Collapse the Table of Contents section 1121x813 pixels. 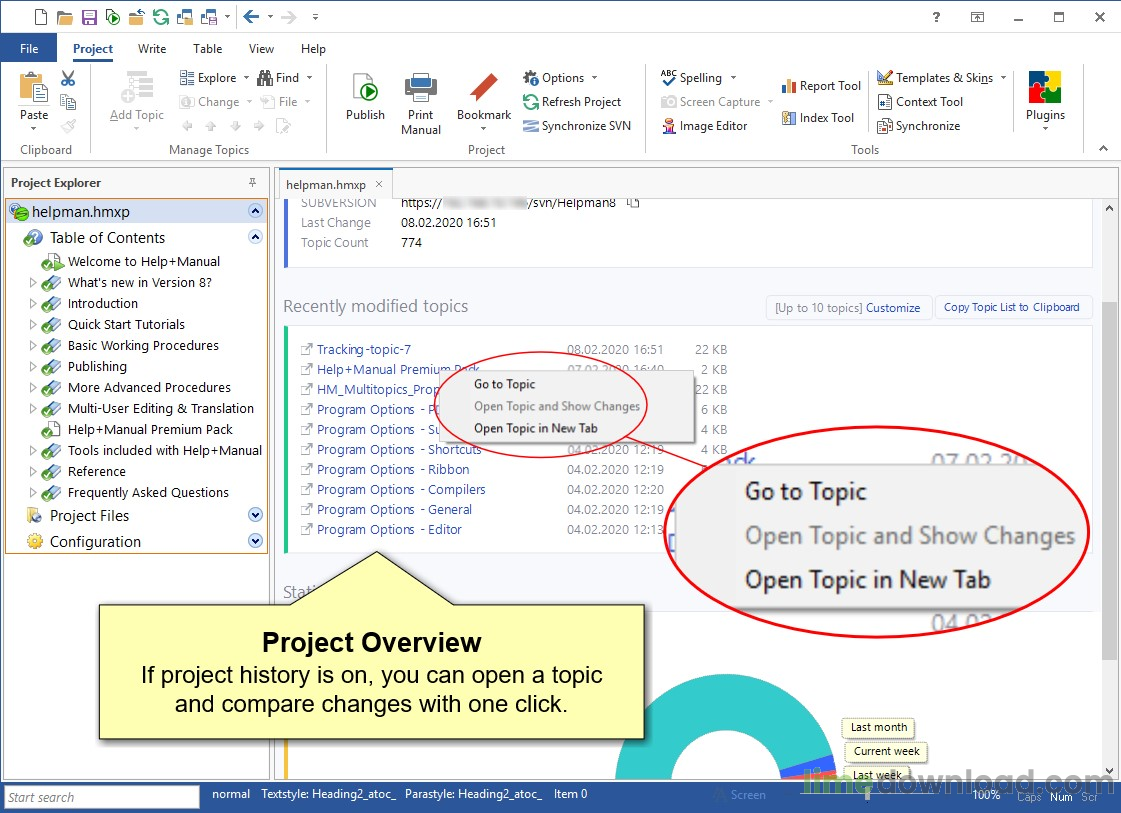[255, 237]
